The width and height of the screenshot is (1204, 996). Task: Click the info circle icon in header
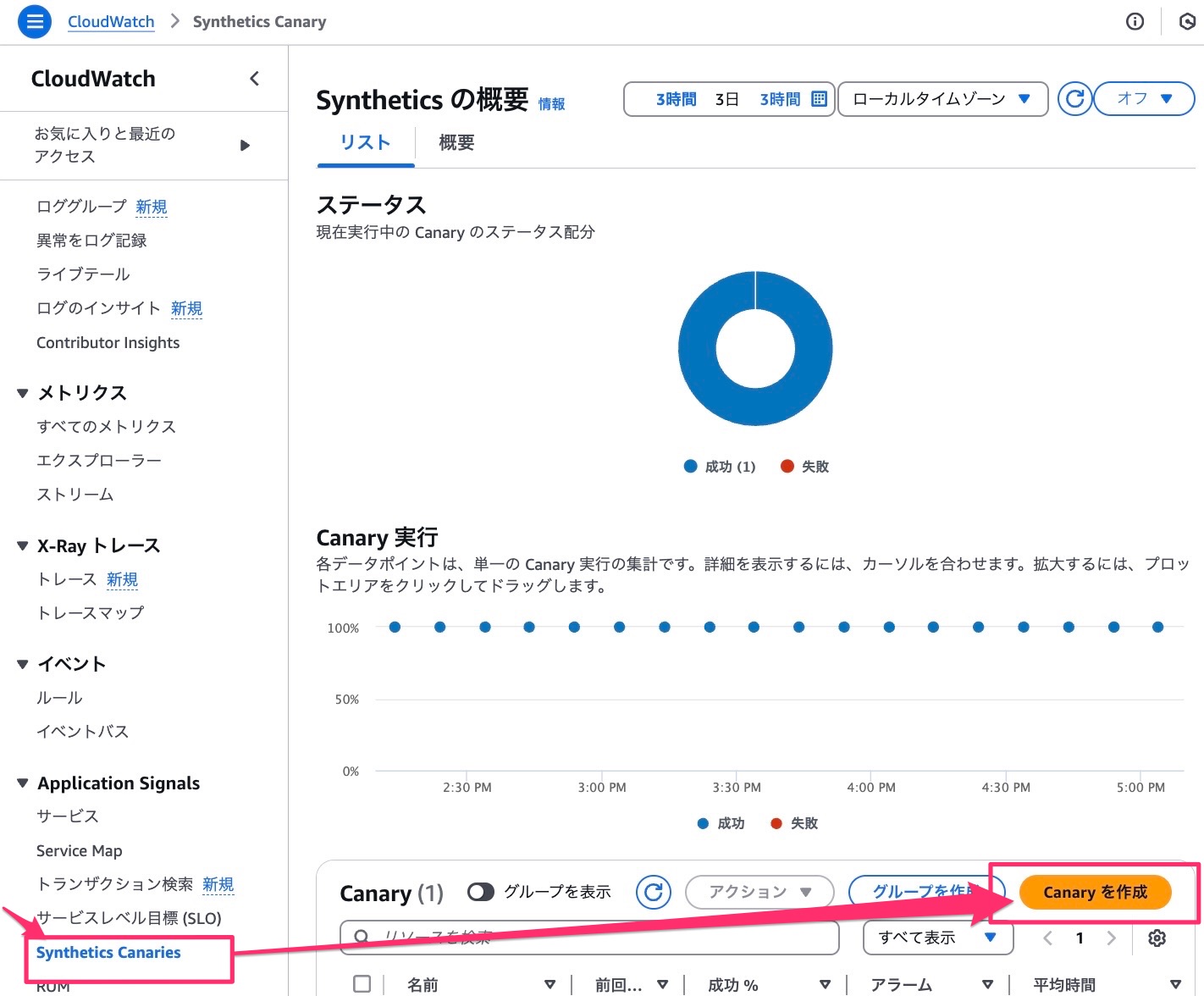(x=1135, y=21)
